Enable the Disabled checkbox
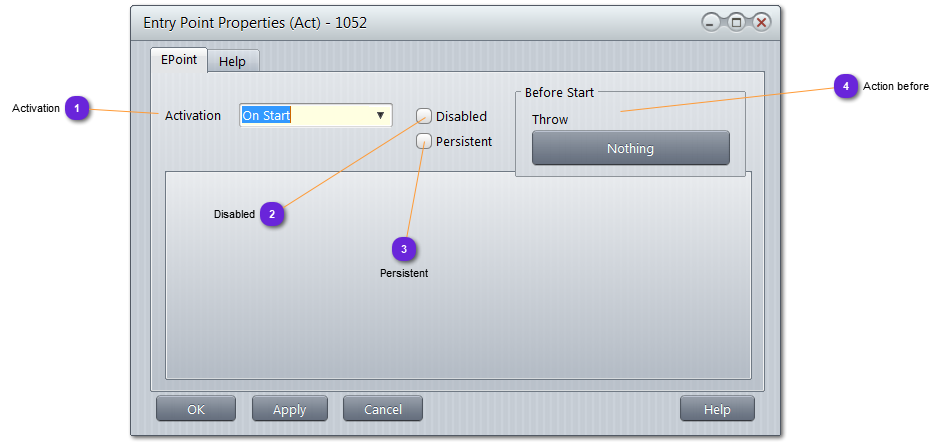Screen dimensions: 945x445 (x=425, y=116)
